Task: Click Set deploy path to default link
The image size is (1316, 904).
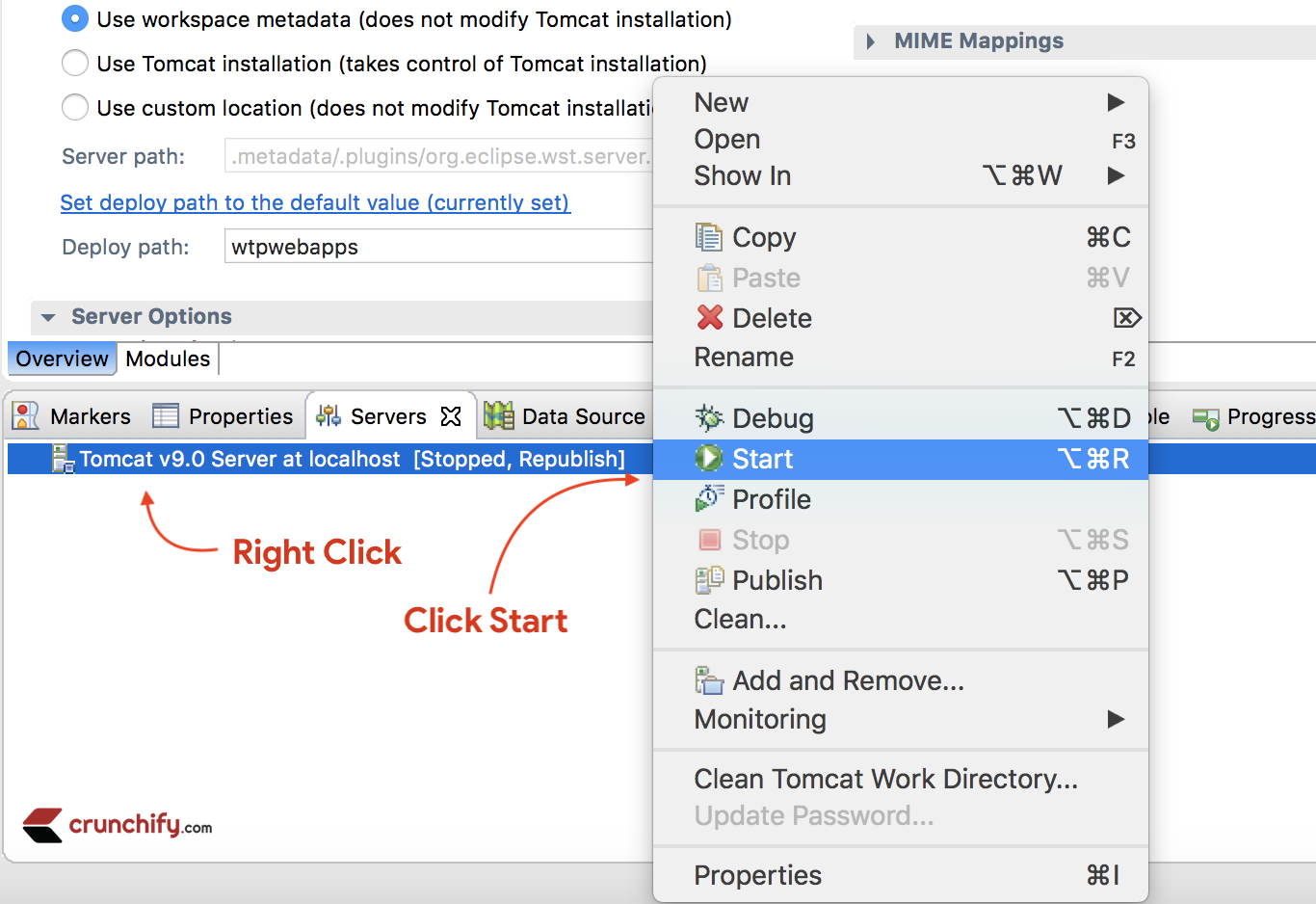Action: (315, 202)
